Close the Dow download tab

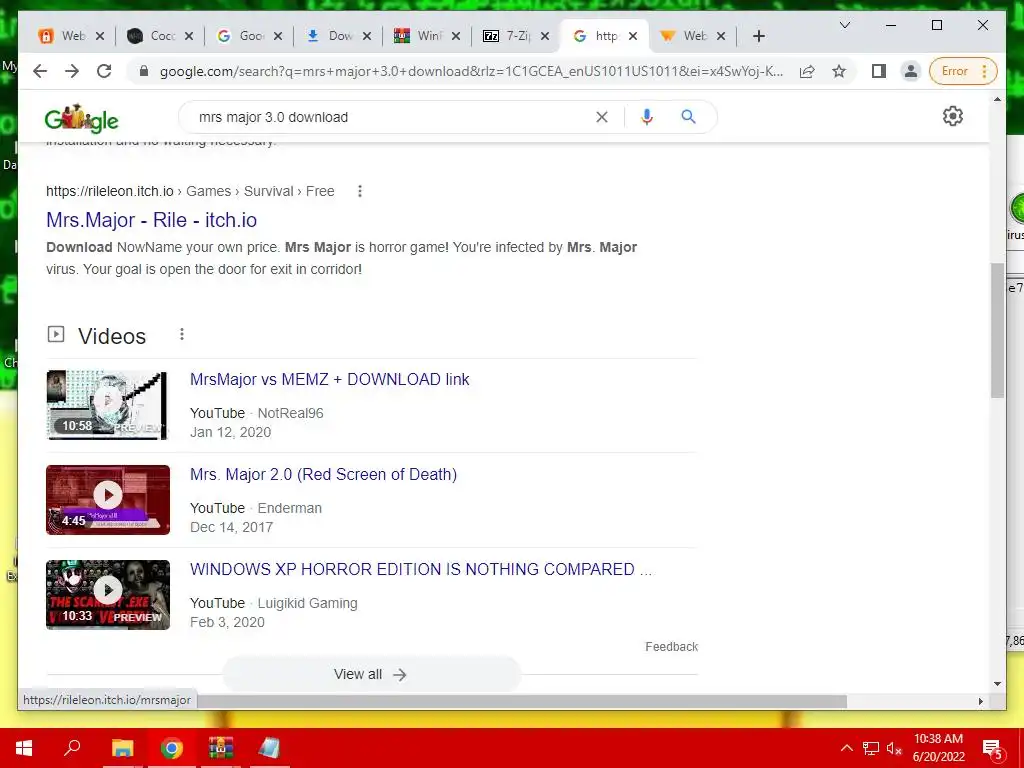tap(367, 37)
